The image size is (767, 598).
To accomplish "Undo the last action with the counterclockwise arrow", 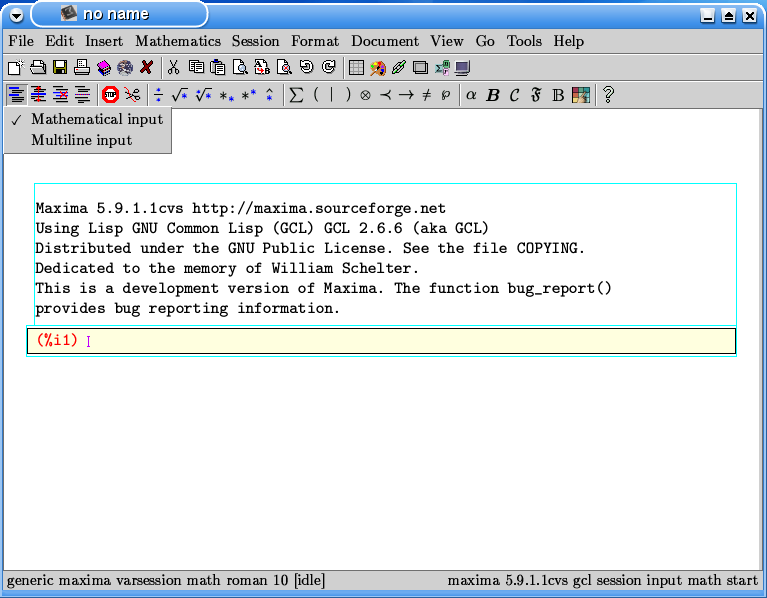I will click(307, 67).
